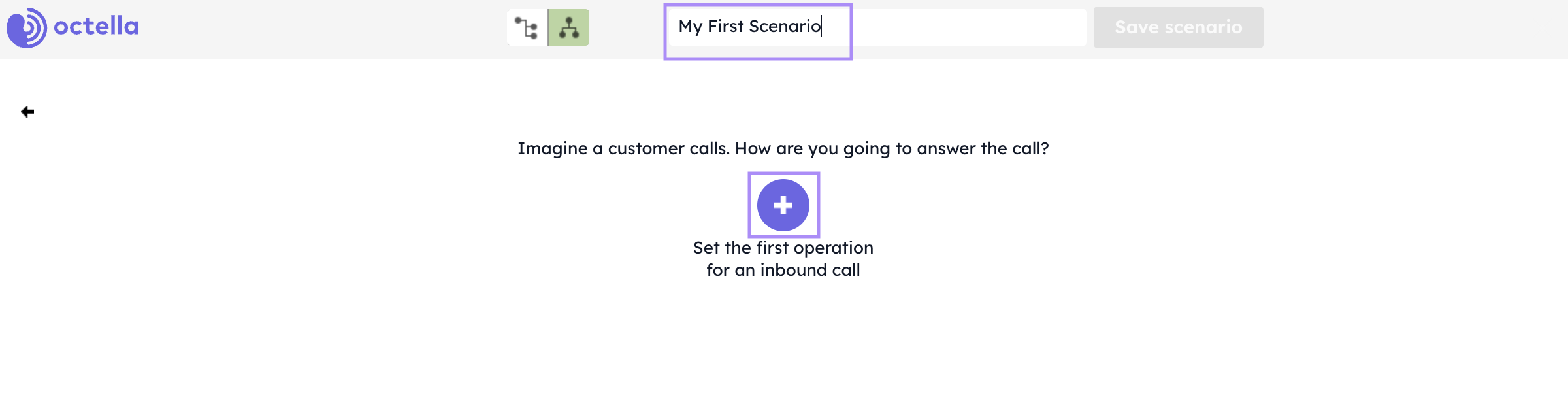Click the white cross inside the purple circle
This screenshot has width=1568, height=417.
coord(783,205)
